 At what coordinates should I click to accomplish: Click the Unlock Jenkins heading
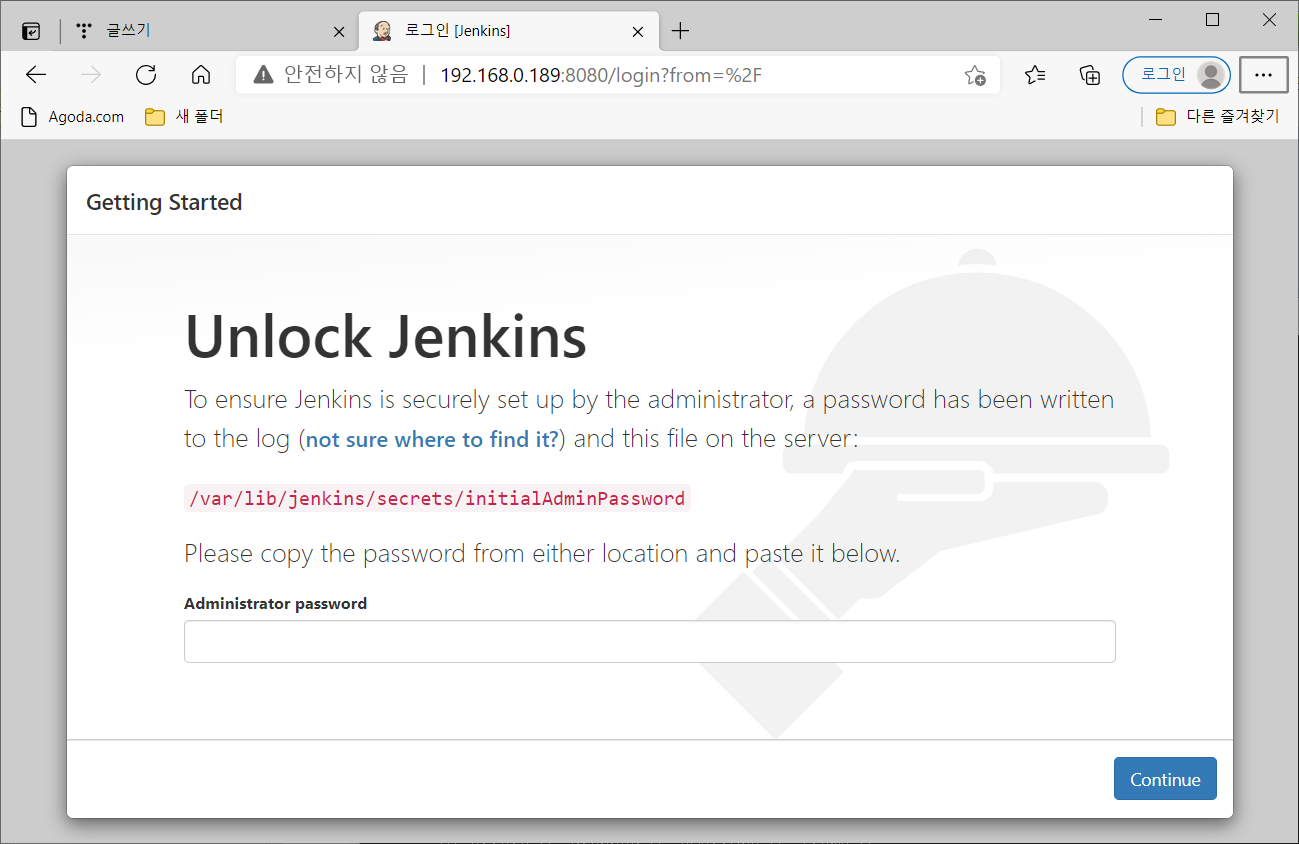pos(386,335)
